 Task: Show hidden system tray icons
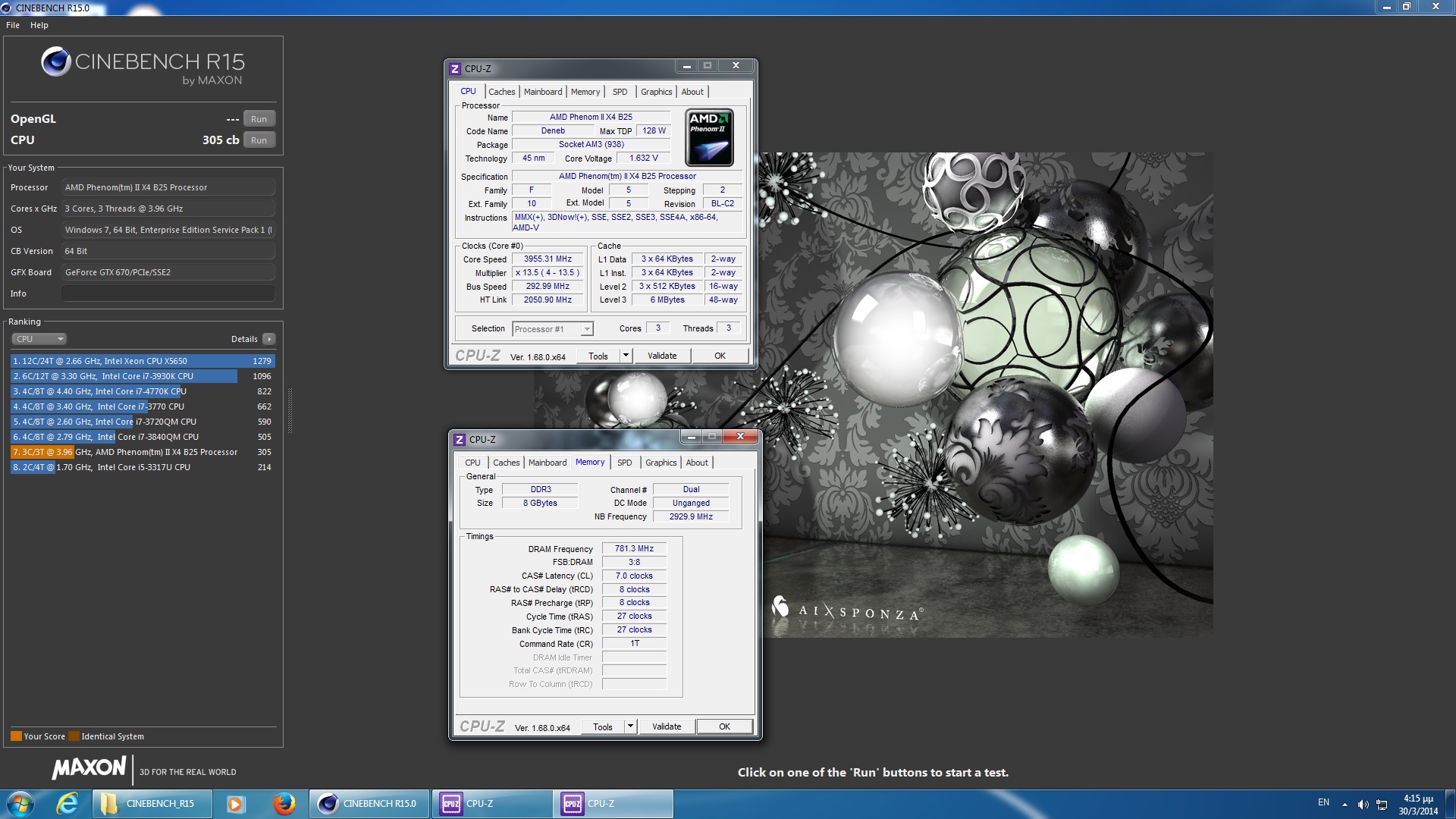coord(1345,805)
